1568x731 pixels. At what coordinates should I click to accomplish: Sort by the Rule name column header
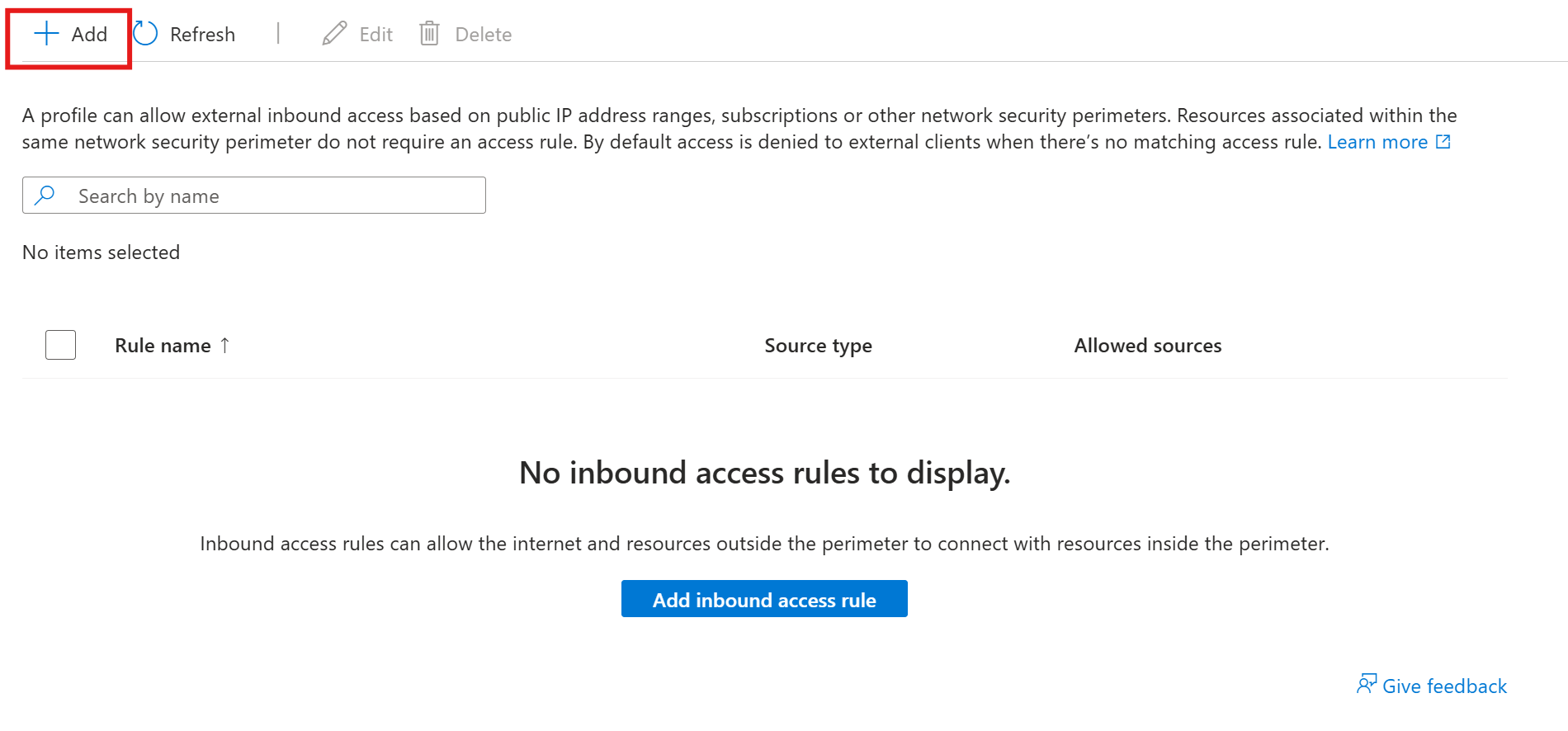click(163, 346)
